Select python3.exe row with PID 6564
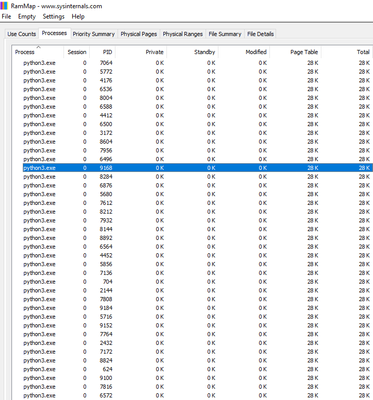 [x=198, y=247]
